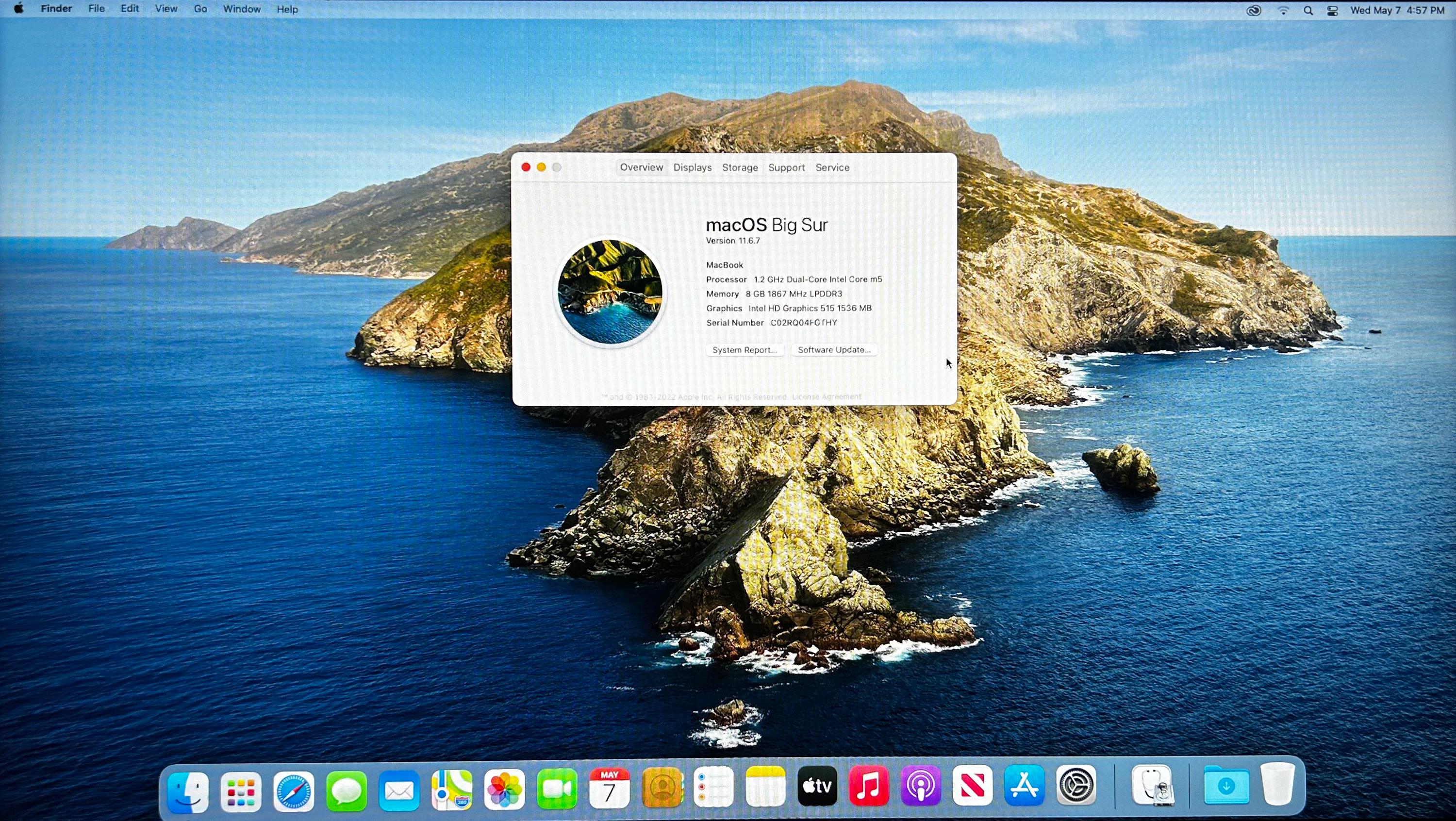Viewport: 1456px width, 821px height.
Task: Open Launchpad from the Dock
Action: point(241,791)
